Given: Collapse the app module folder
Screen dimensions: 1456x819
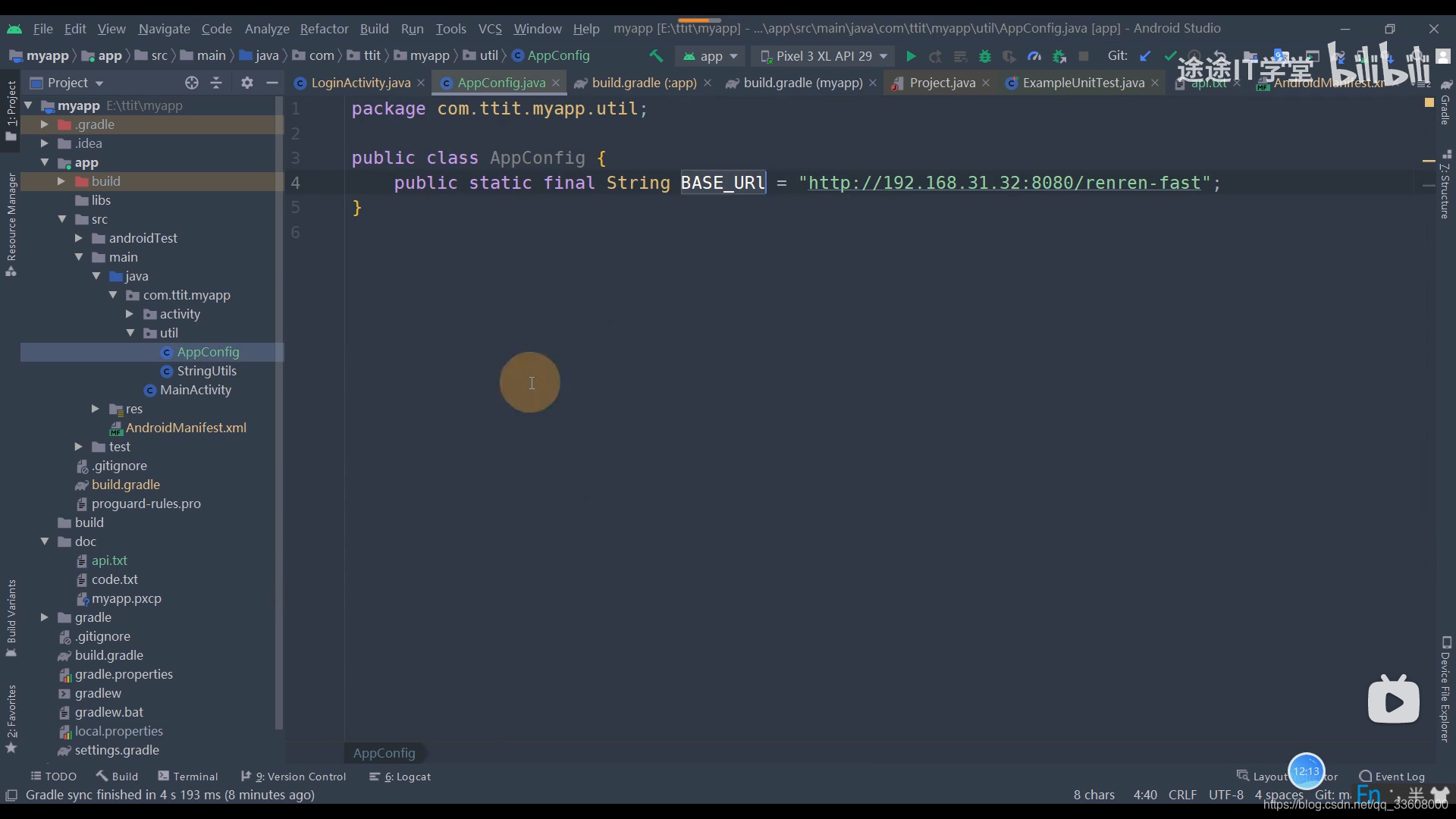Looking at the screenshot, I should point(45,162).
